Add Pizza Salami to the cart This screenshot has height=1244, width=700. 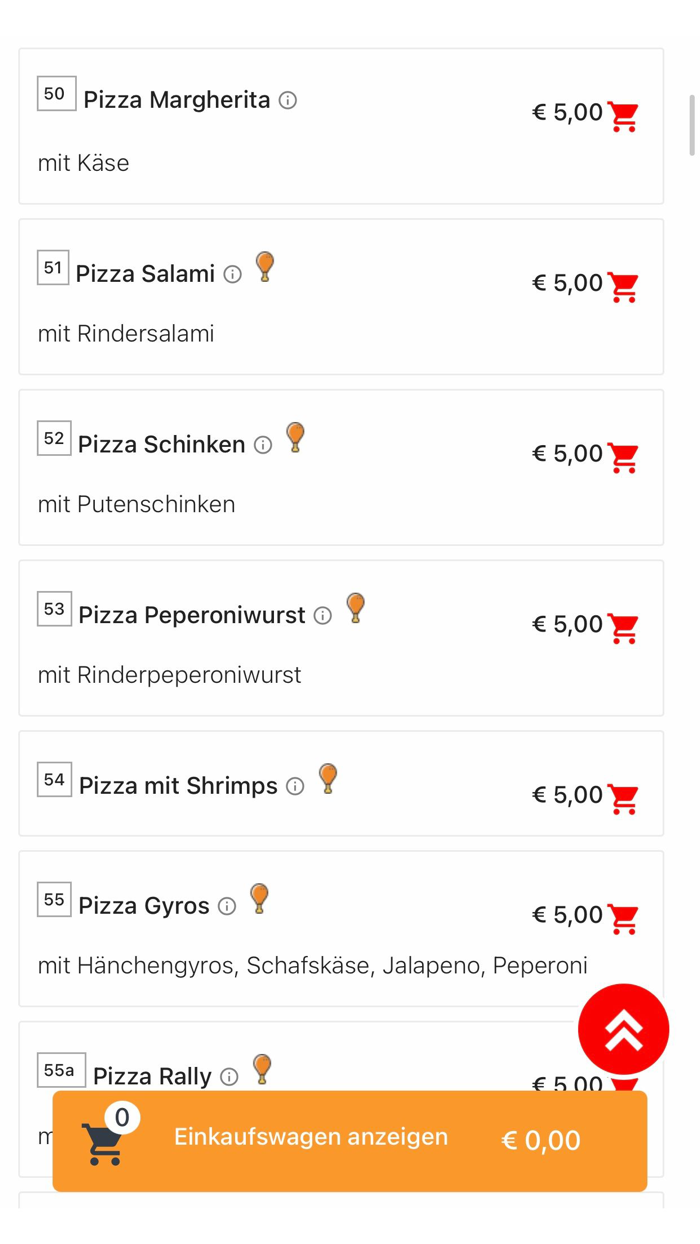point(623,286)
